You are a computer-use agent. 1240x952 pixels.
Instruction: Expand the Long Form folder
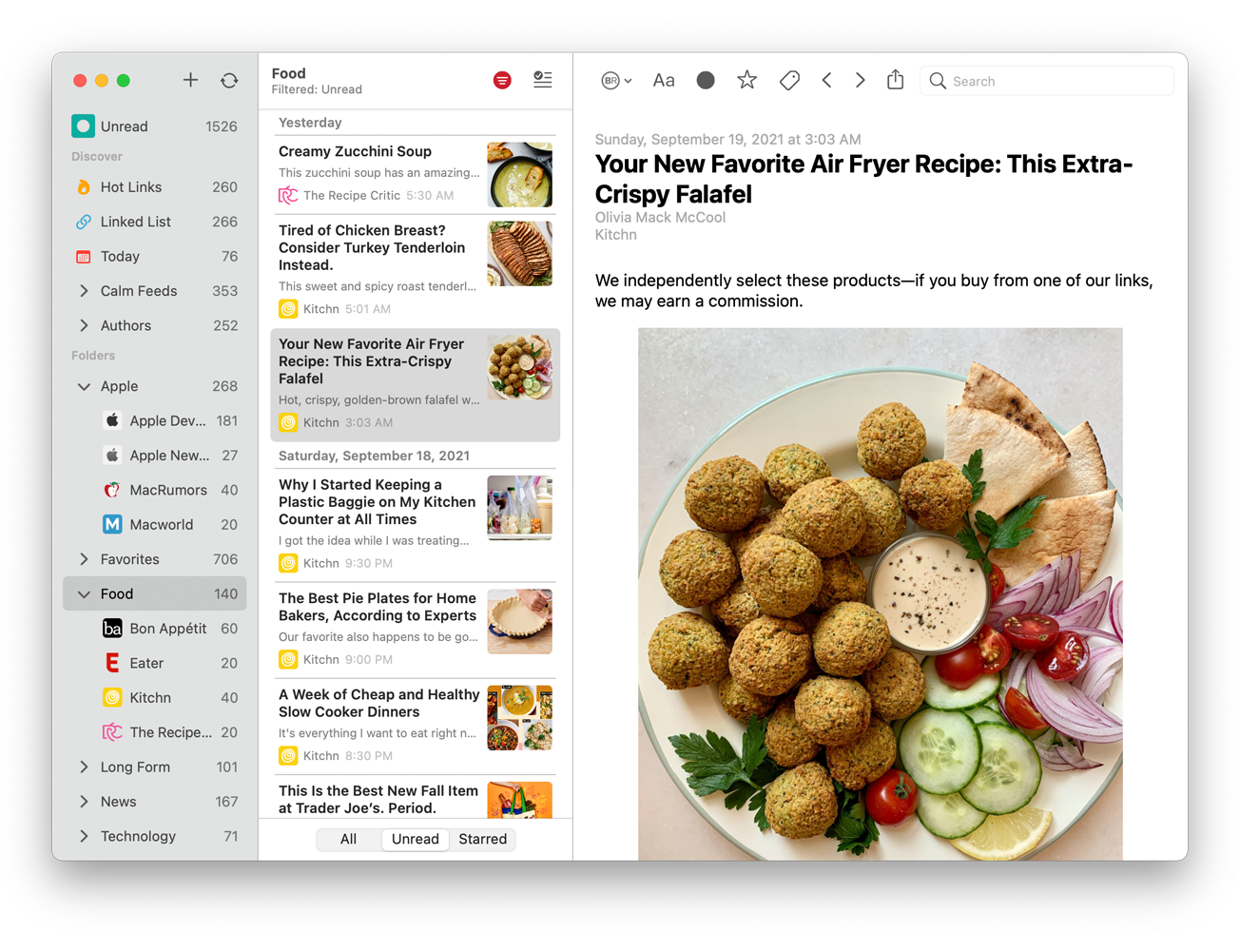pyautogui.click(x=84, y=767)
